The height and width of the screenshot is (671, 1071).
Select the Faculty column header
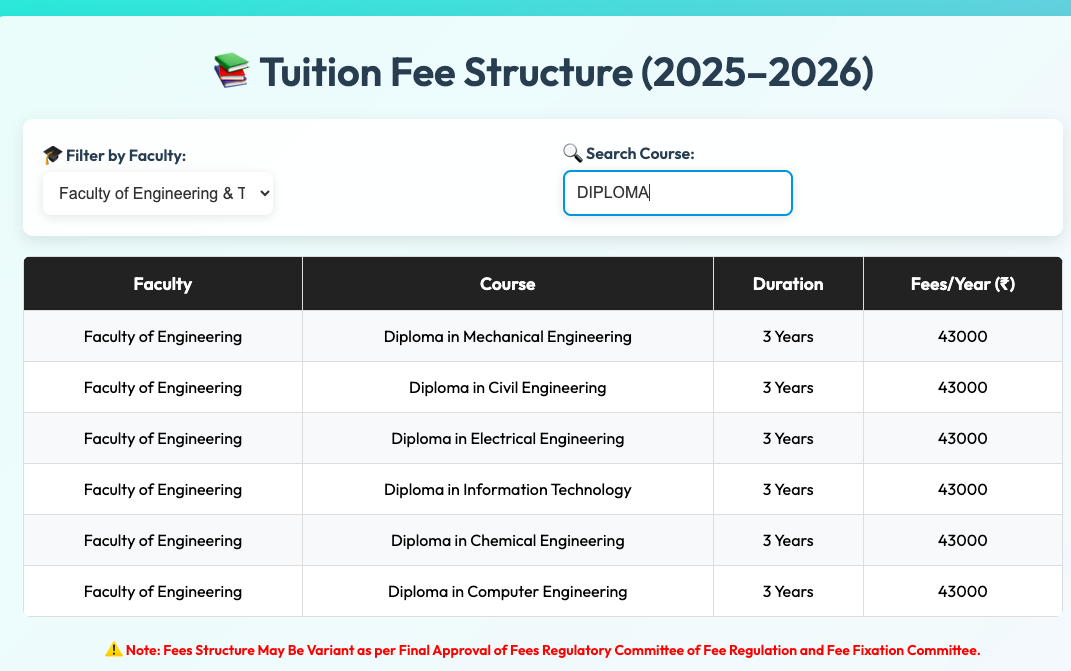click(163, 284)
